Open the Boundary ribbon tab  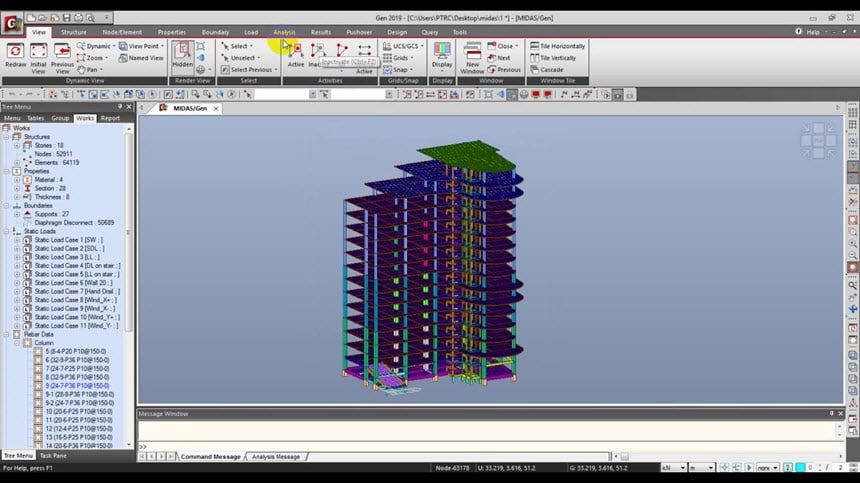pos(215,32)
